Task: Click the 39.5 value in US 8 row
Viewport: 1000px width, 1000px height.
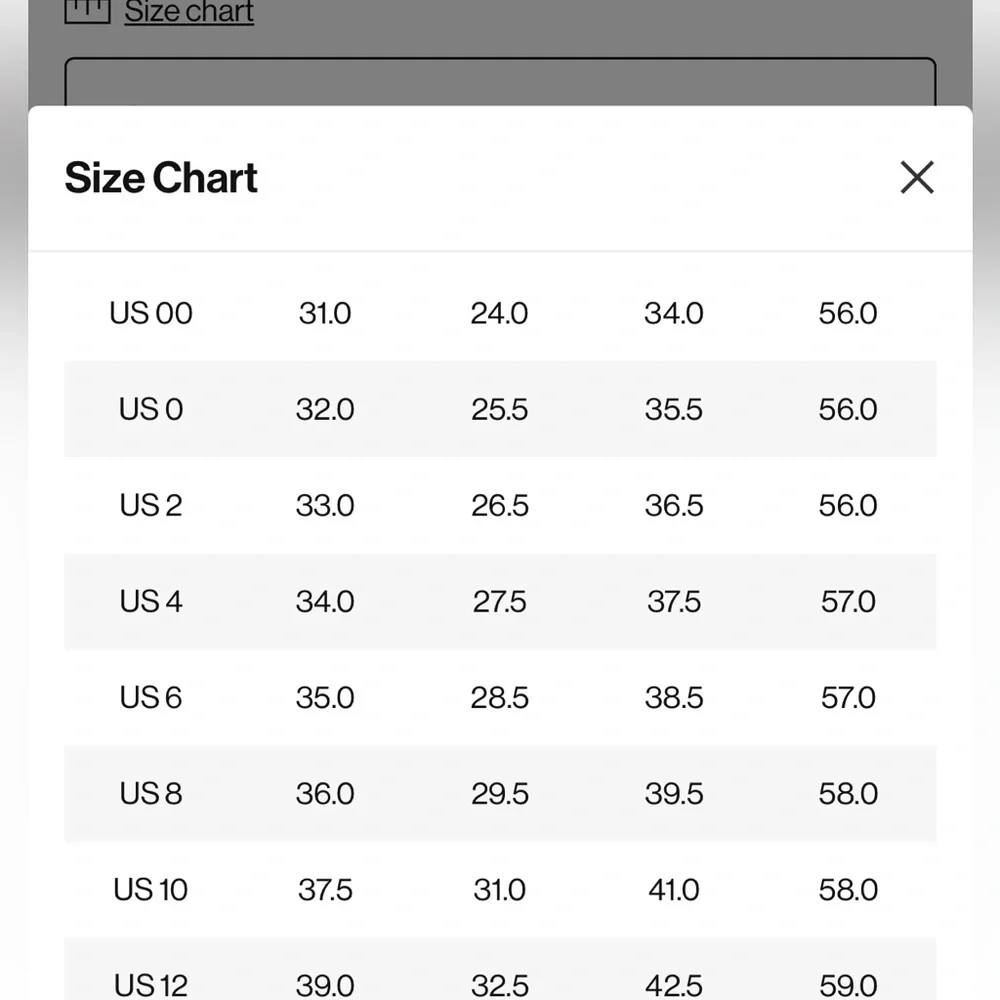Action: [673, 793]
